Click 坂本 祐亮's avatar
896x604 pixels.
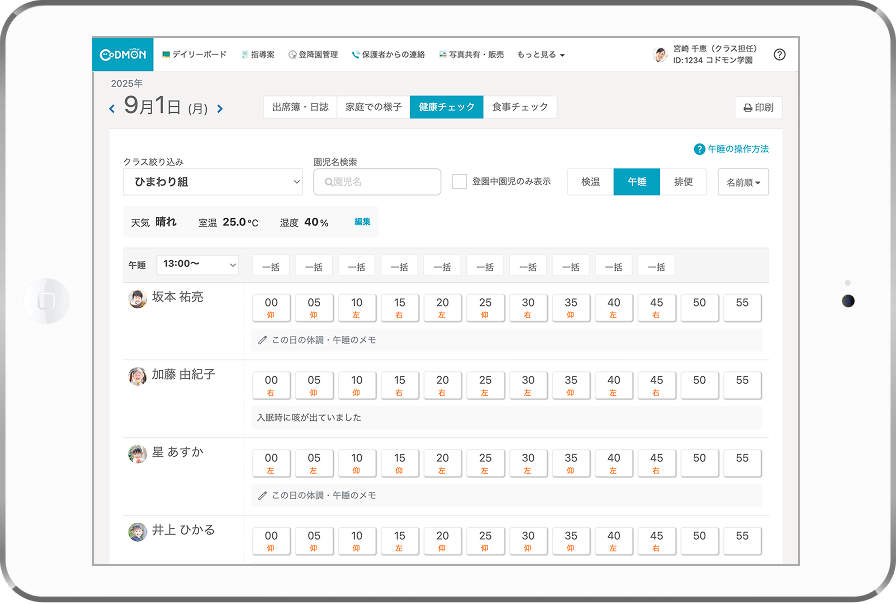coord(138,299)
